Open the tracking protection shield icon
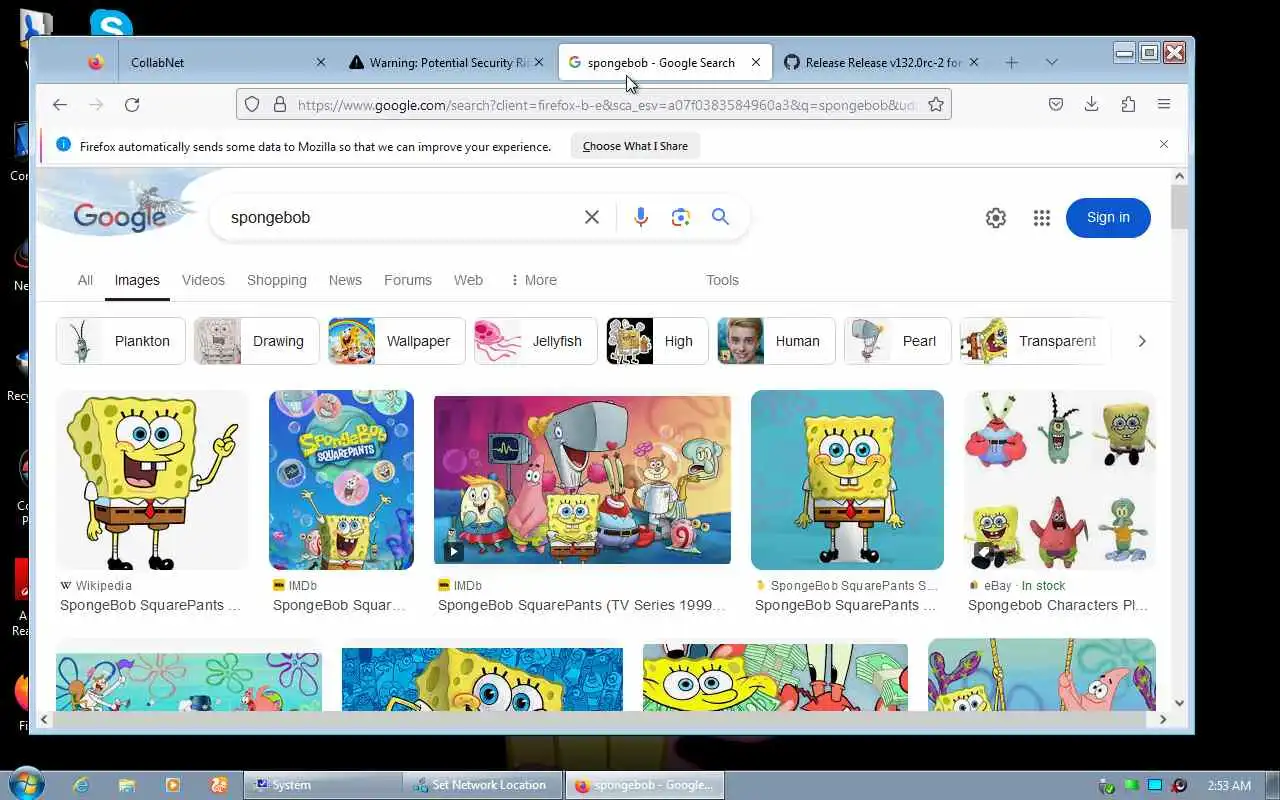This screenshot has height=800, width=1280. (x=252, y=104)
